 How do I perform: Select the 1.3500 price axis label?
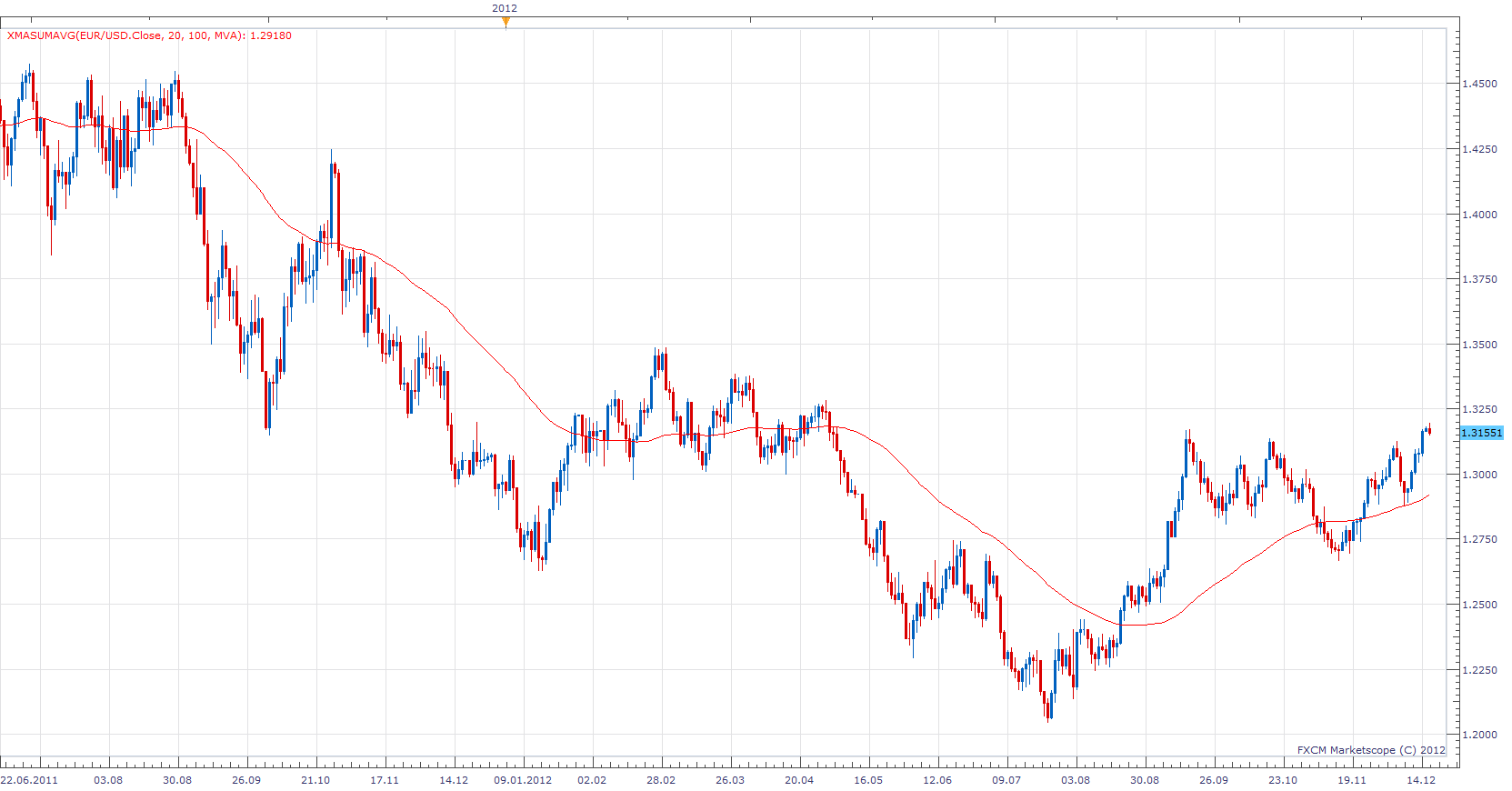click(1479, 345)
